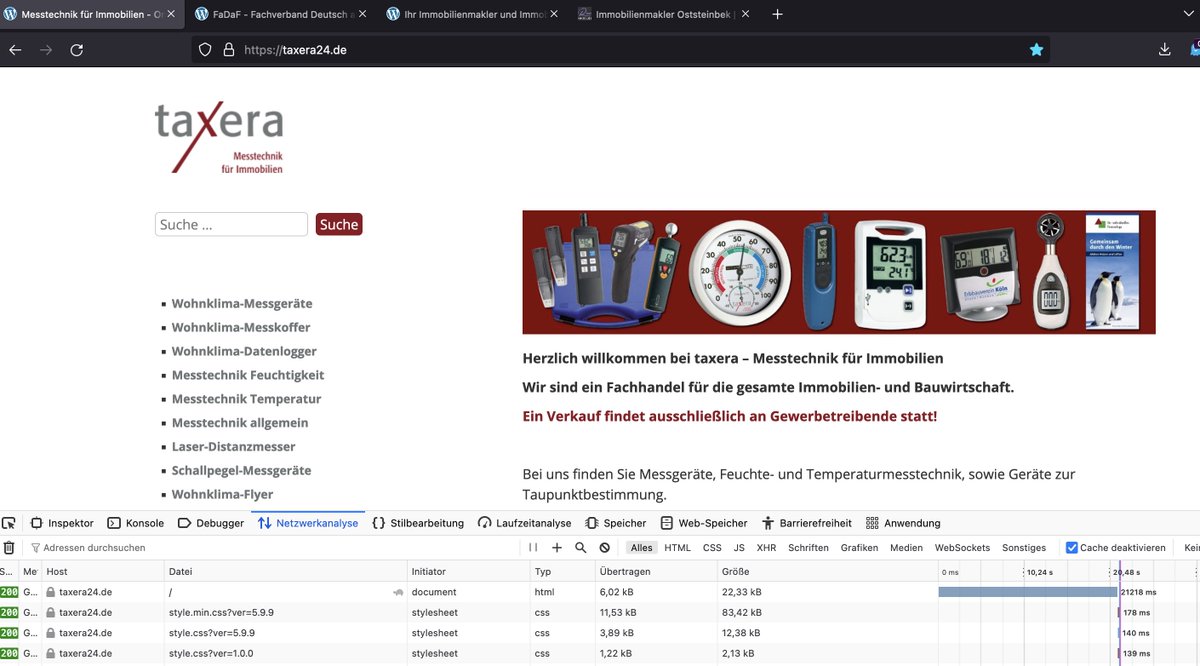Screen dimensions: 1200x666
Task: Toggle the blue bookmark star
Action: [x=1037, y=50]
